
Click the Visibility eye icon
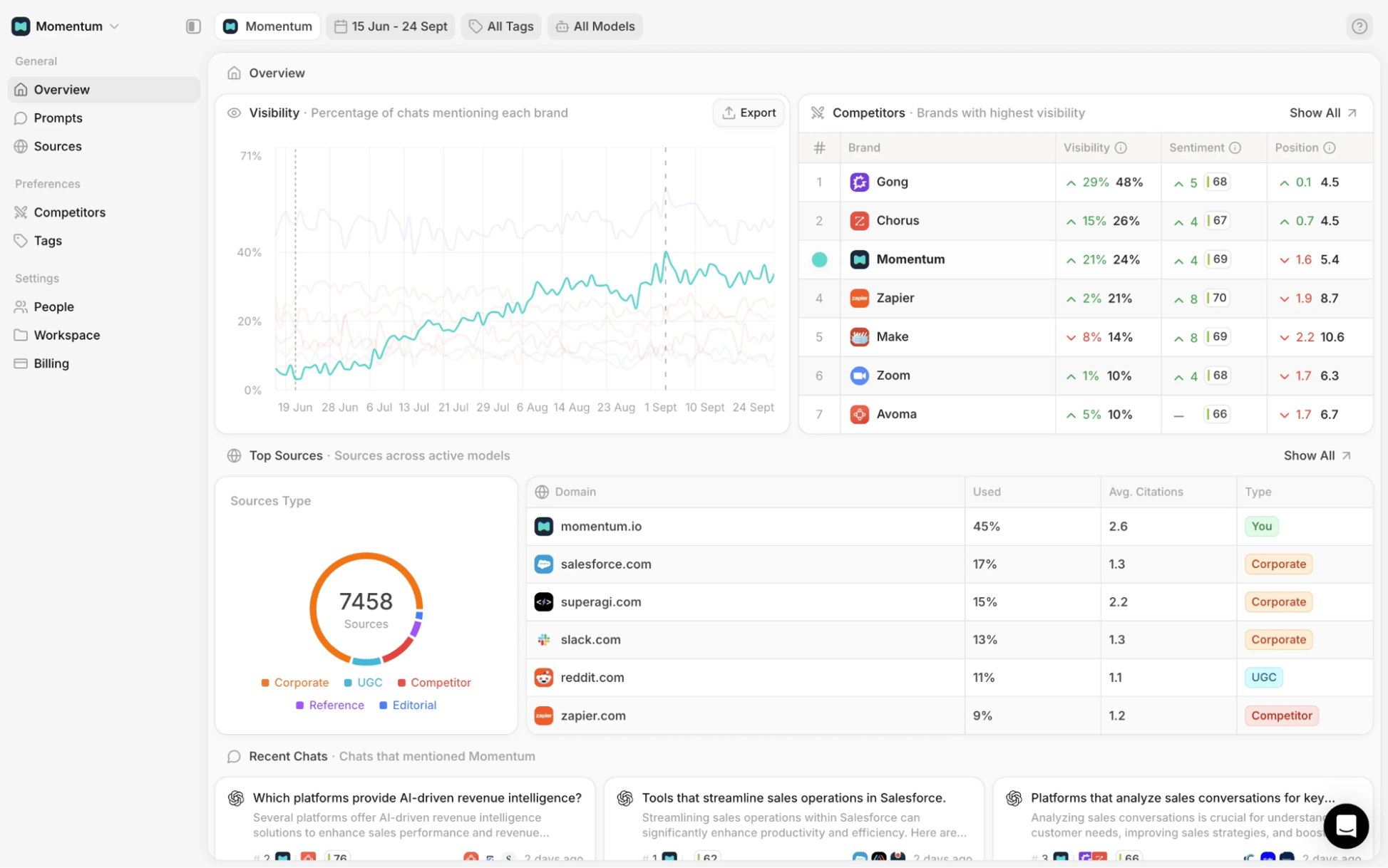click(234, 113)
